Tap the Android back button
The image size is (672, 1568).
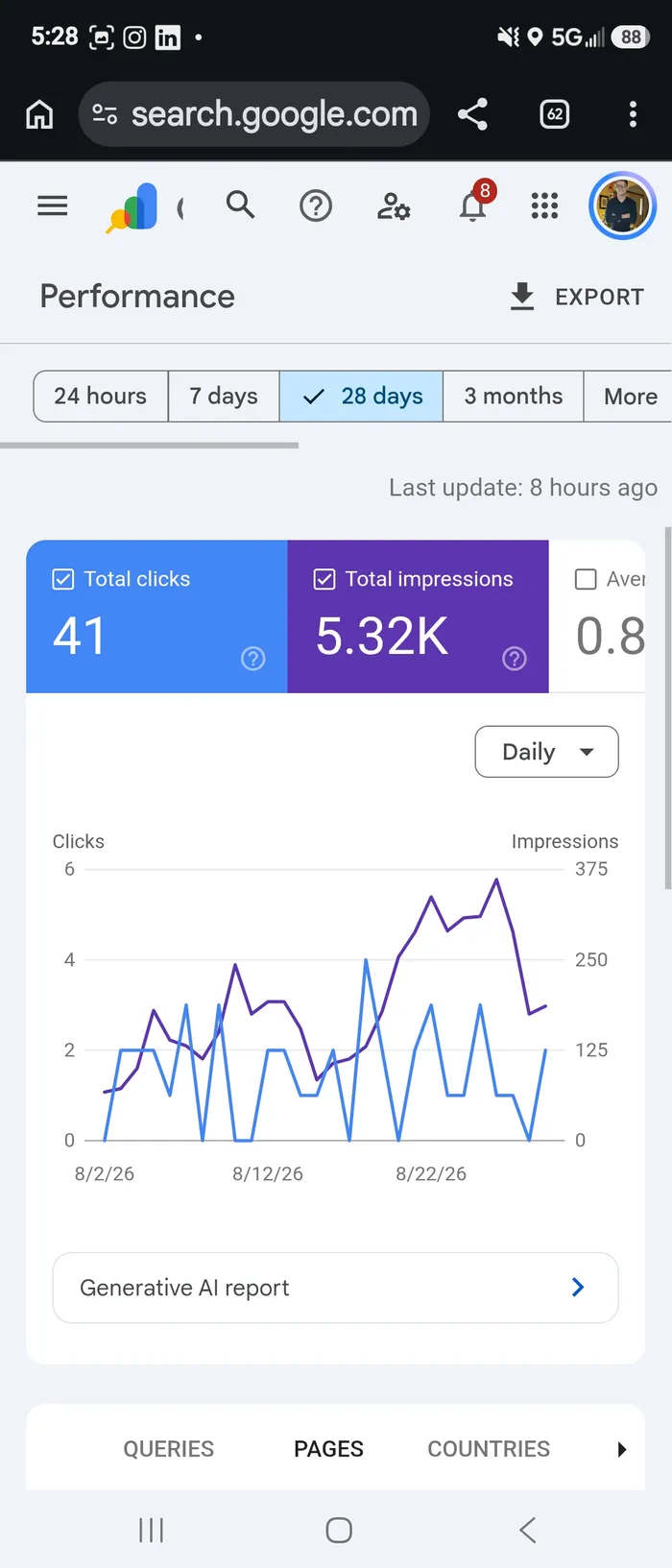point(527,1530)
